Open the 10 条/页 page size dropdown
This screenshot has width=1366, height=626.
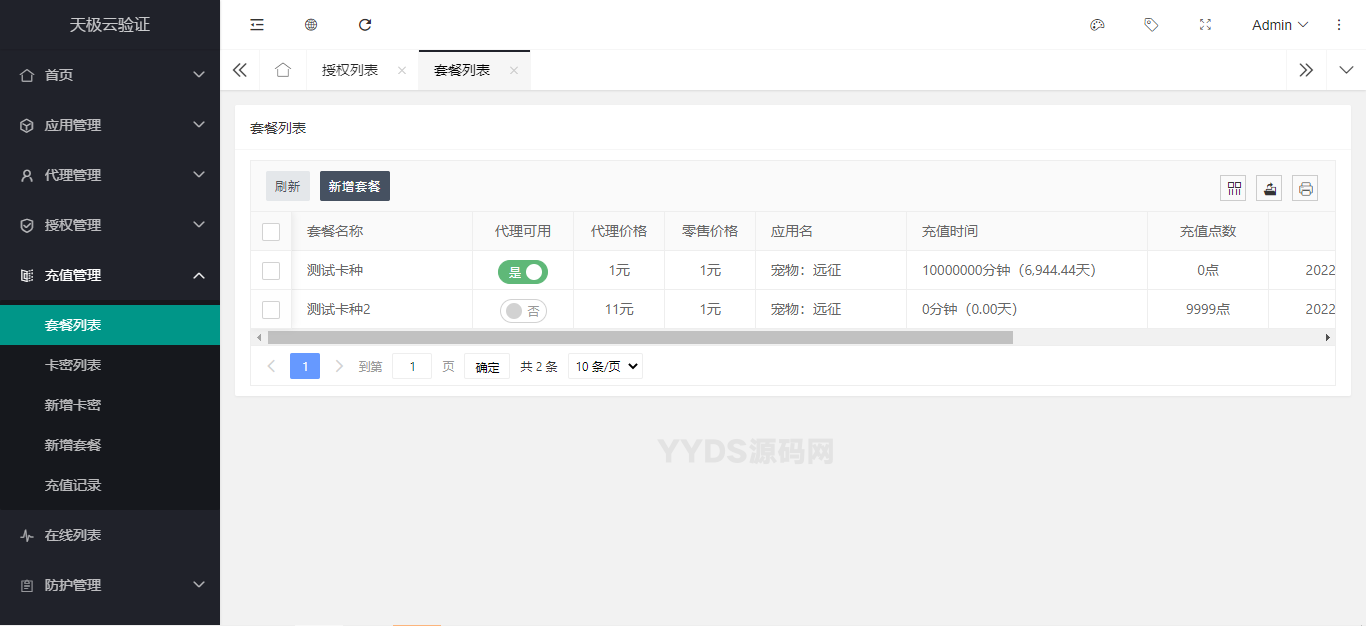605,367
